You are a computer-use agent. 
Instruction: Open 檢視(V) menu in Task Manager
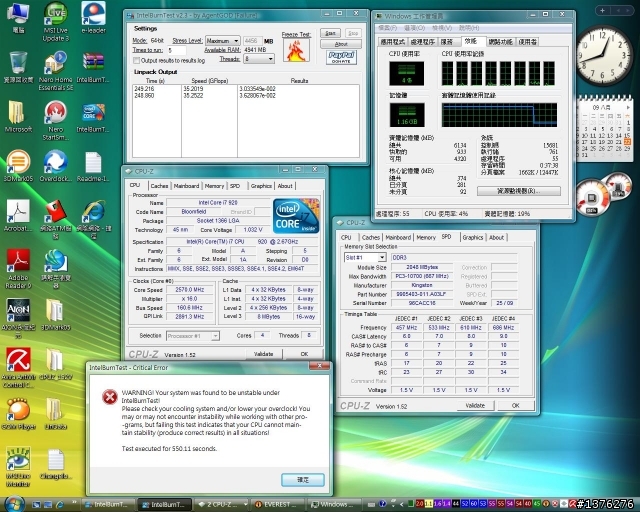pyautogui.click(x=442, y=28)
